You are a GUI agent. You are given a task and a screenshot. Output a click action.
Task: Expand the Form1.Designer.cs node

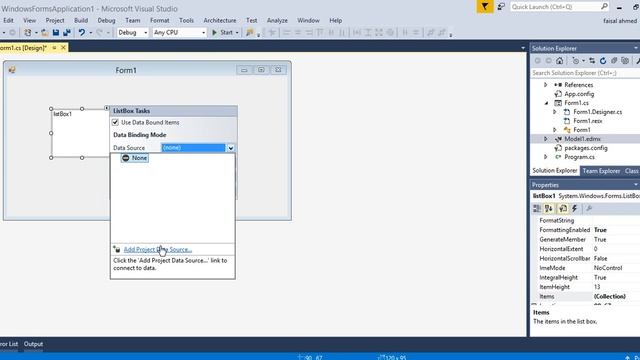[x=555, y=112]
